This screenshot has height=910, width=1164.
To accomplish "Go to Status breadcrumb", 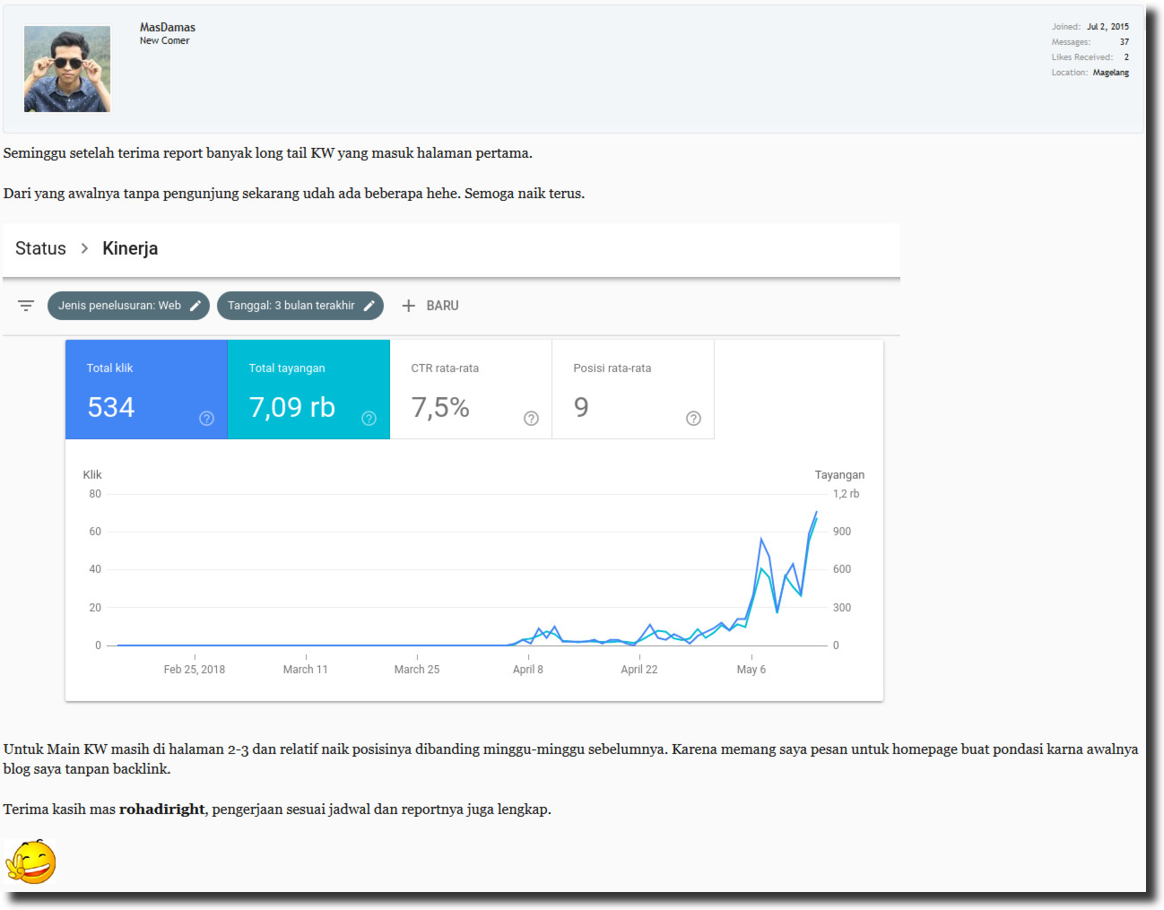I will tap(41, 248).
